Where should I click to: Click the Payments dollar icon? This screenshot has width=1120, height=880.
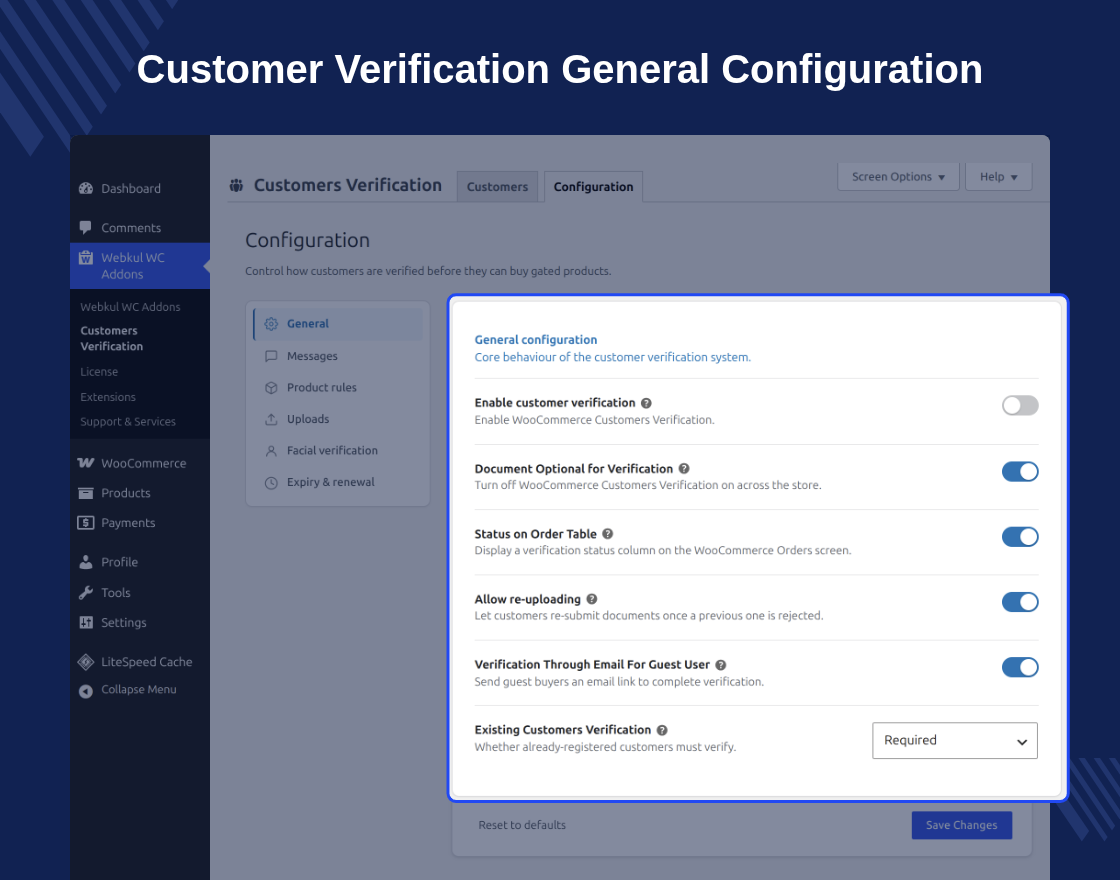tap(86, 523)
